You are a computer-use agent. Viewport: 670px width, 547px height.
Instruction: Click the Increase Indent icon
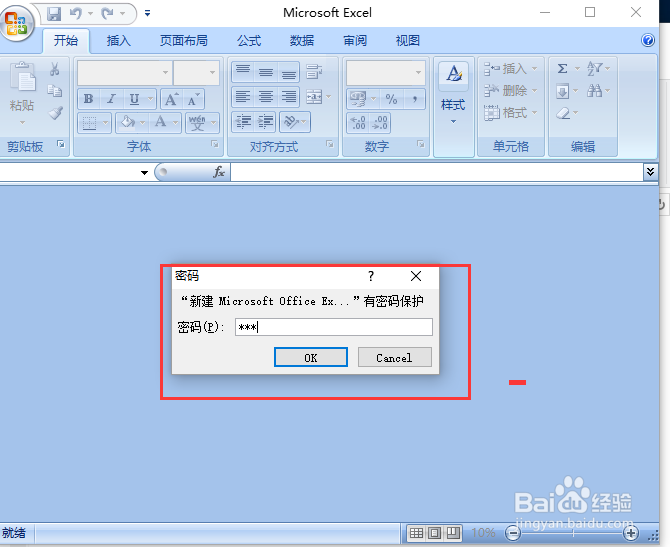coord(265,122)
